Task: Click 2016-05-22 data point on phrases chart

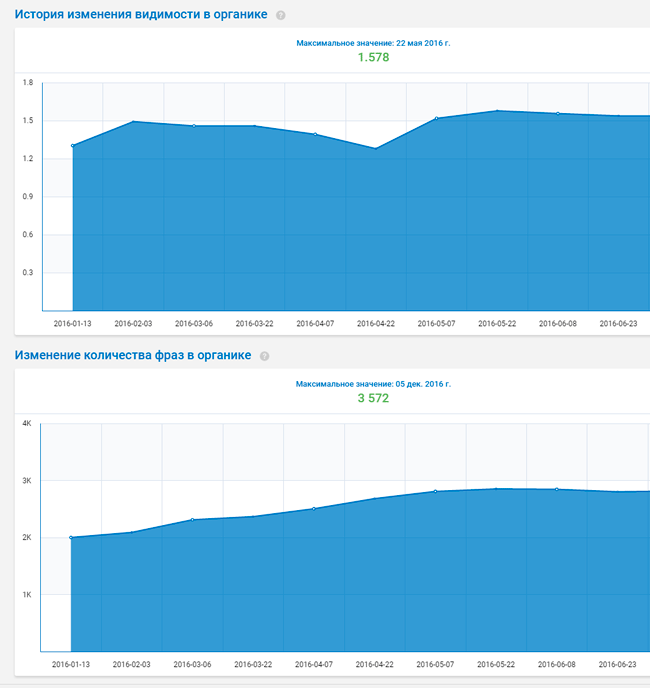Action: pos(496,489)
